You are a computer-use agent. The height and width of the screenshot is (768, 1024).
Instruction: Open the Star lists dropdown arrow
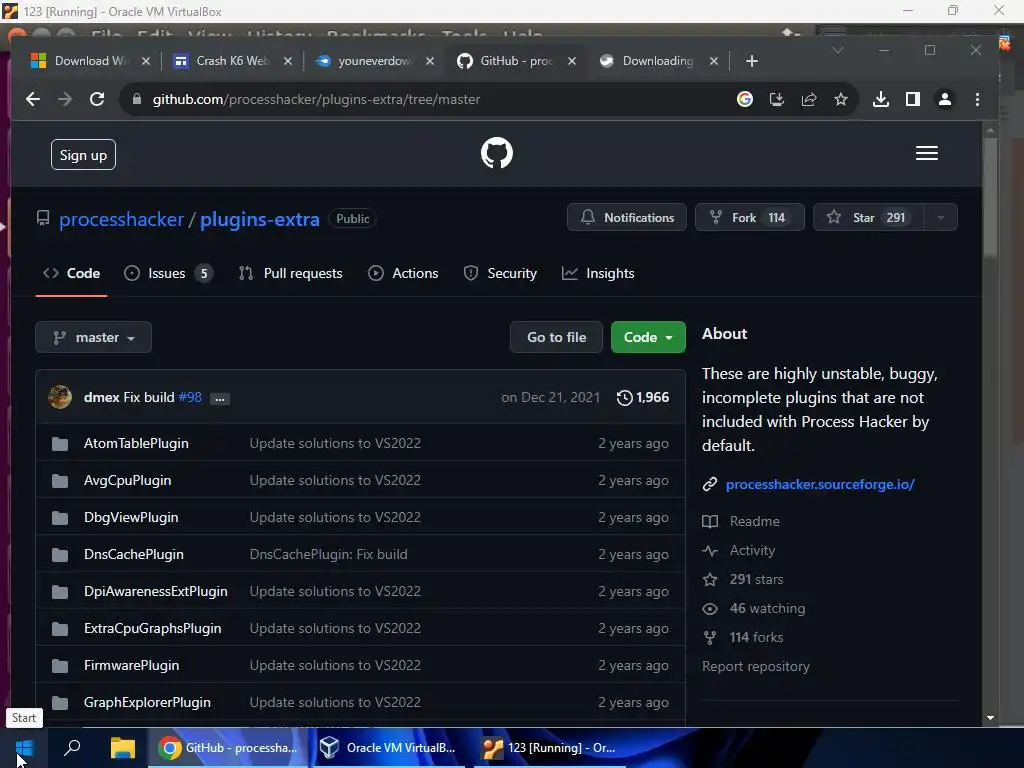(x=940, y=217)
